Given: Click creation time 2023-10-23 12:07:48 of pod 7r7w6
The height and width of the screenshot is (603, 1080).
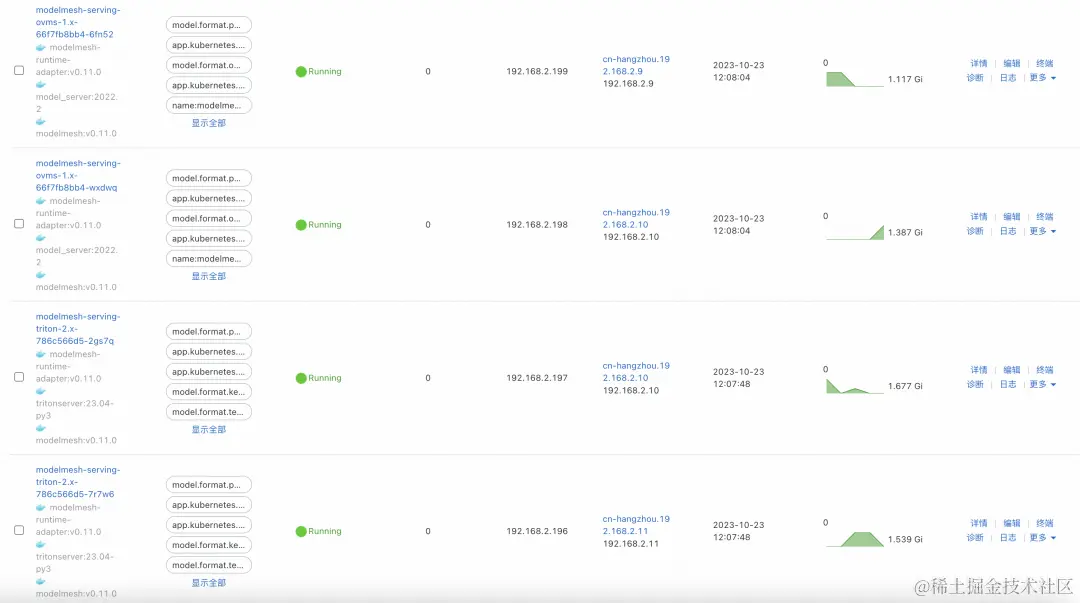Looking at the screenshot, I should 738,531.
